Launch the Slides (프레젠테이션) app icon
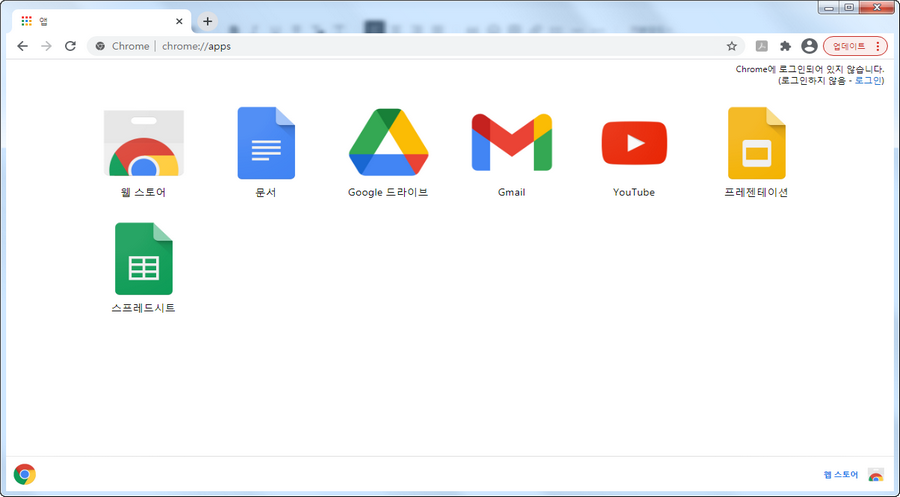 pyautogui.click(x=757, y=143)
